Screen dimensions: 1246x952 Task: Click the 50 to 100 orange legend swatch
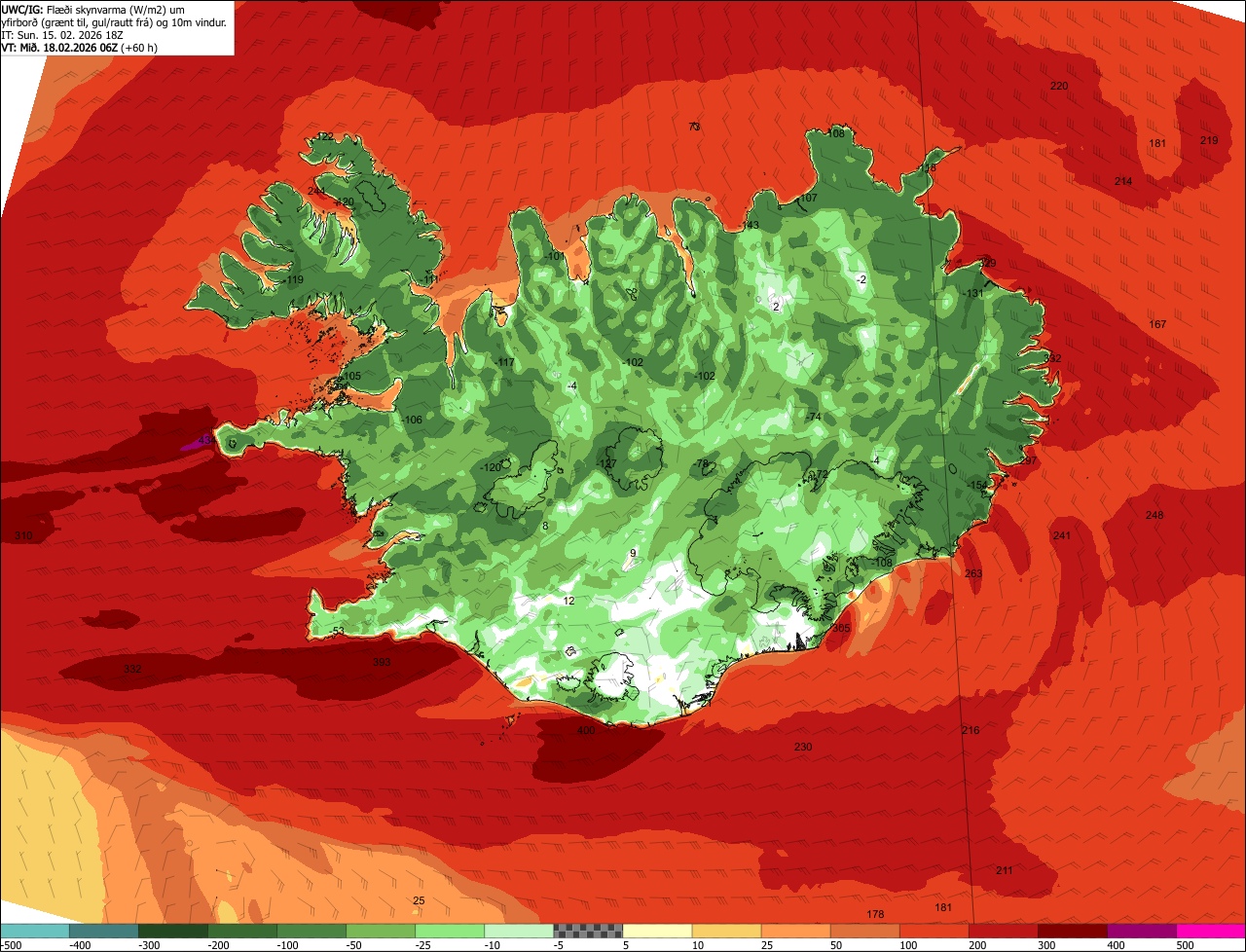(864, 931)
